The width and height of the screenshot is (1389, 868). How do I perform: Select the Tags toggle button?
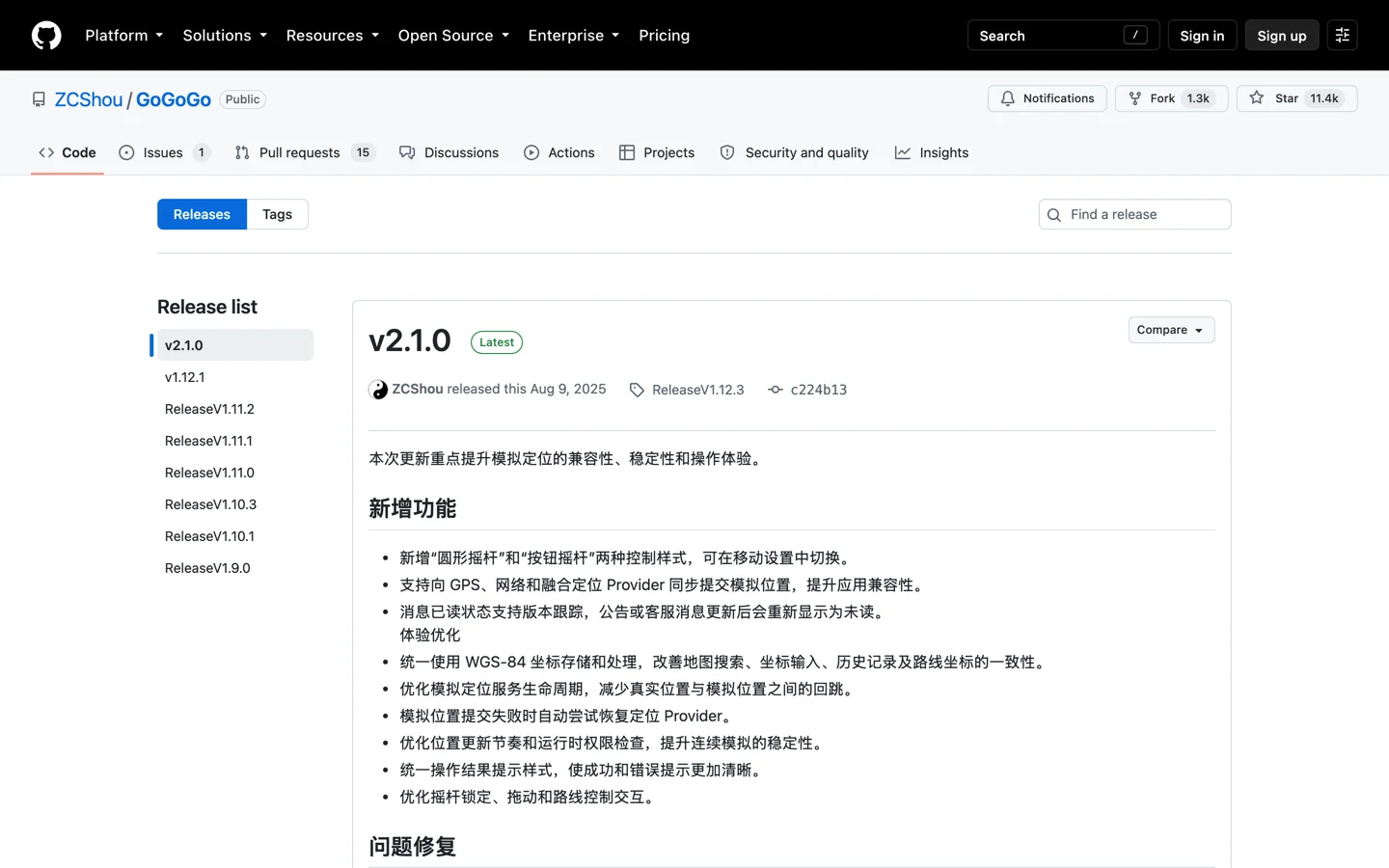click(277, 214)
